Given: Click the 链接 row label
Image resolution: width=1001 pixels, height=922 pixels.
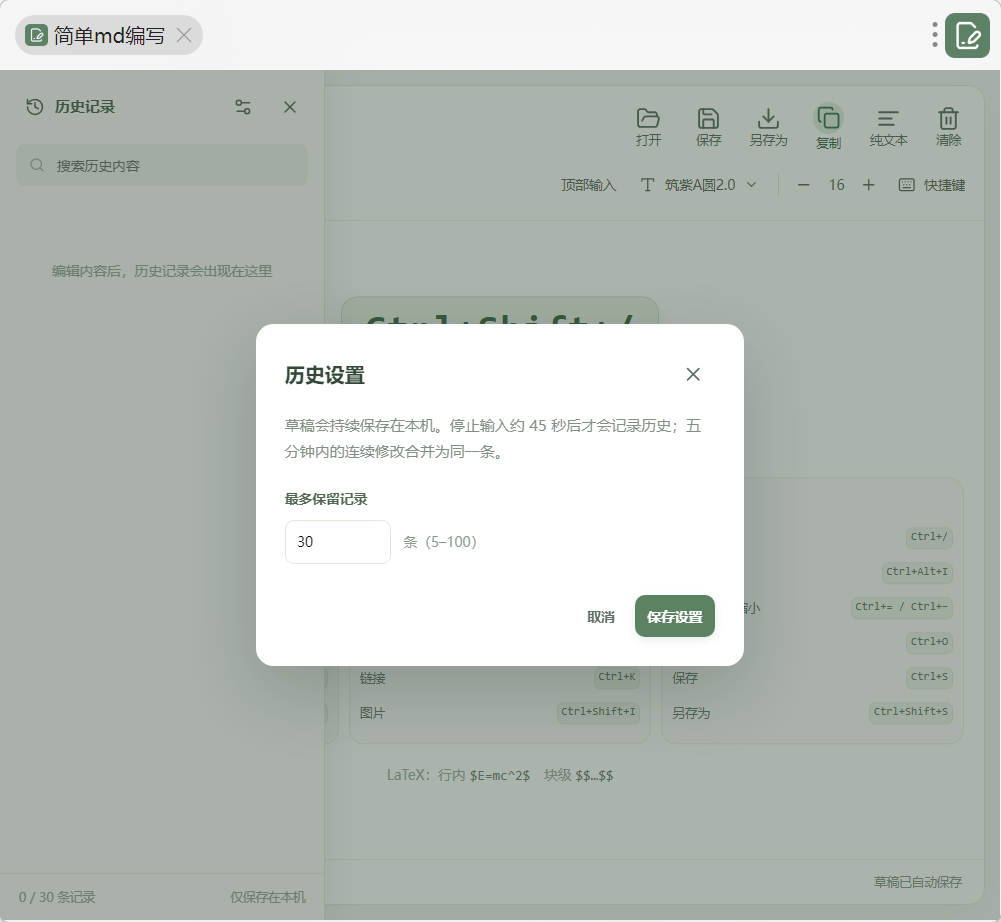Looking at the screenshot, I should tap(372, 678).
